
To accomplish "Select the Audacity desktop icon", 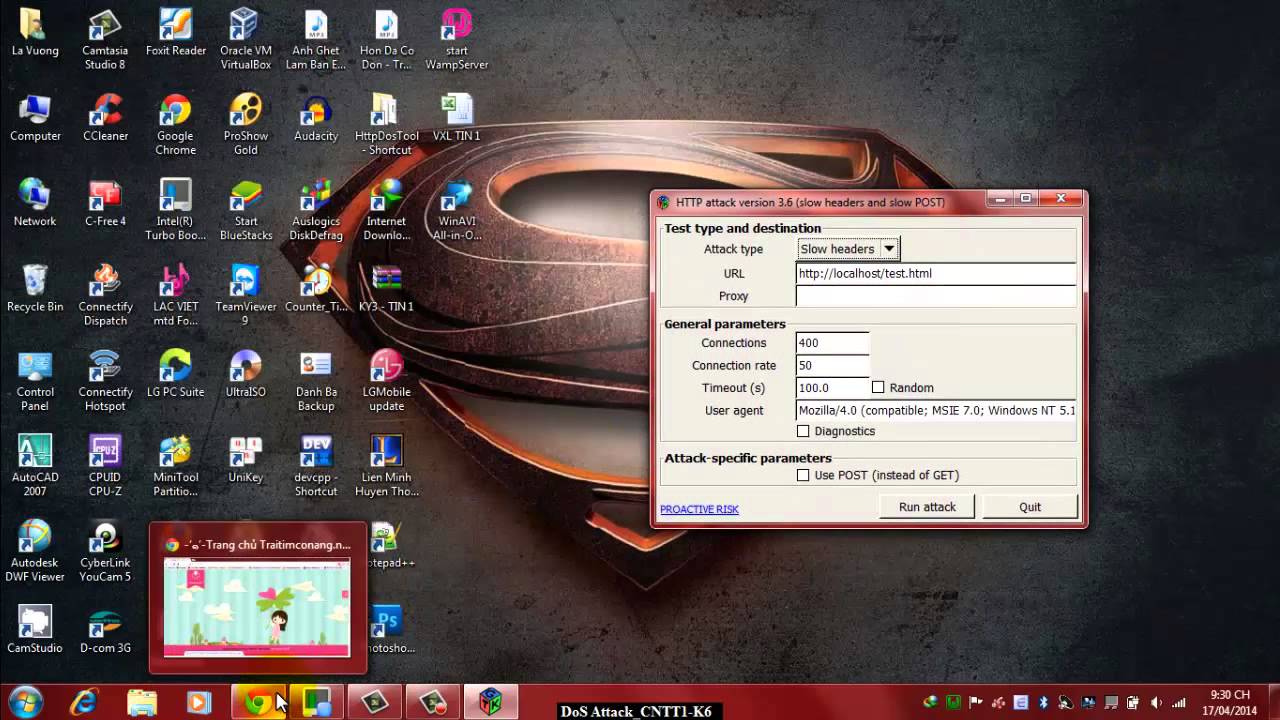I will tap(316, 120).
